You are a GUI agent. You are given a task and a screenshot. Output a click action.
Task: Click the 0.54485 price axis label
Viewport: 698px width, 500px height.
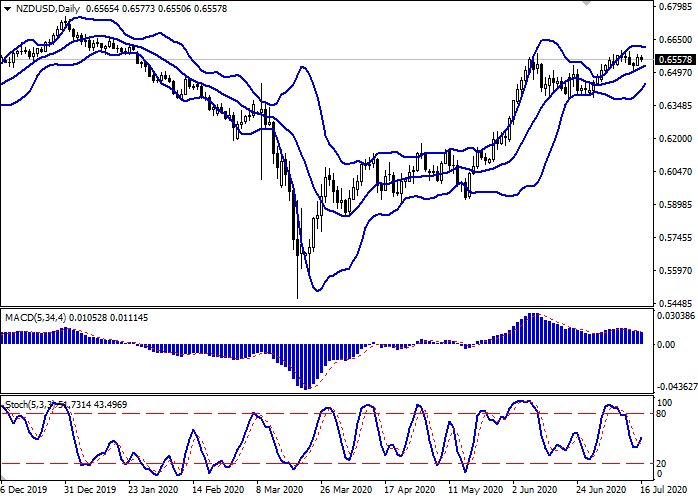tap(672, 303)
